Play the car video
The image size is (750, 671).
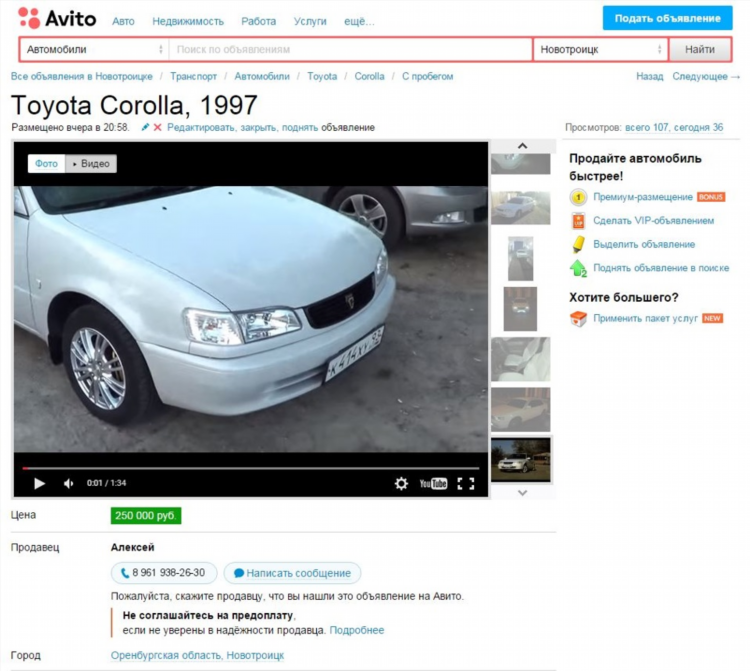39,484
